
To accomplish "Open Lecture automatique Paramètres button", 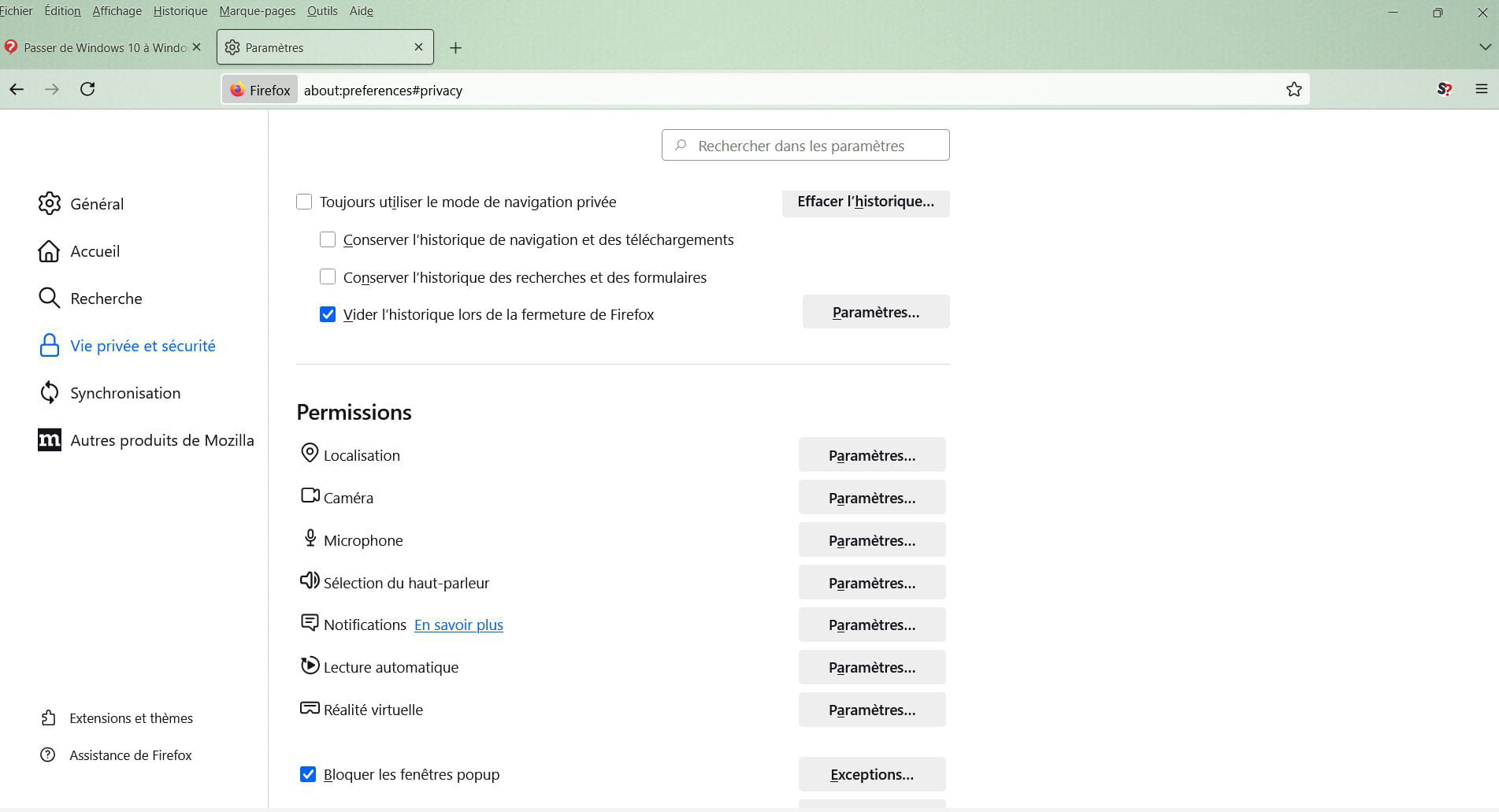I will (x=872, y=667).
